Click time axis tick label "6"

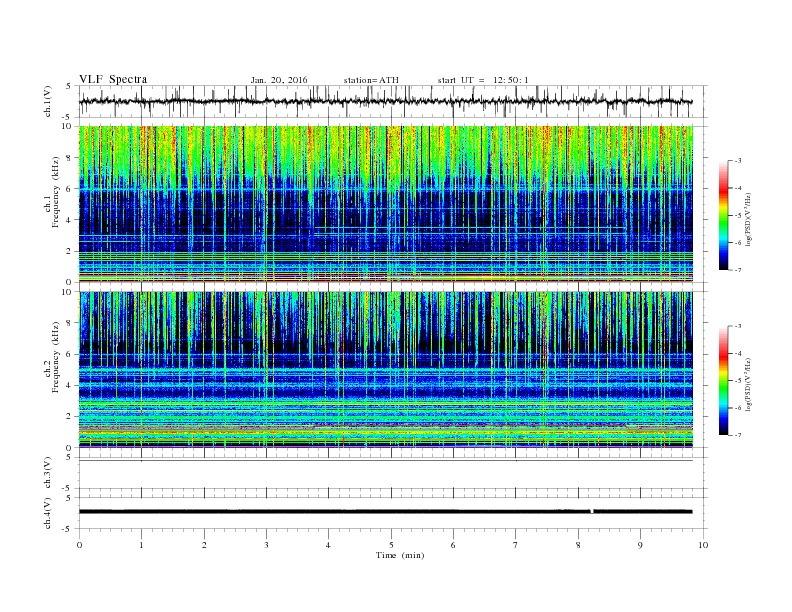click(x=453, y=545)
